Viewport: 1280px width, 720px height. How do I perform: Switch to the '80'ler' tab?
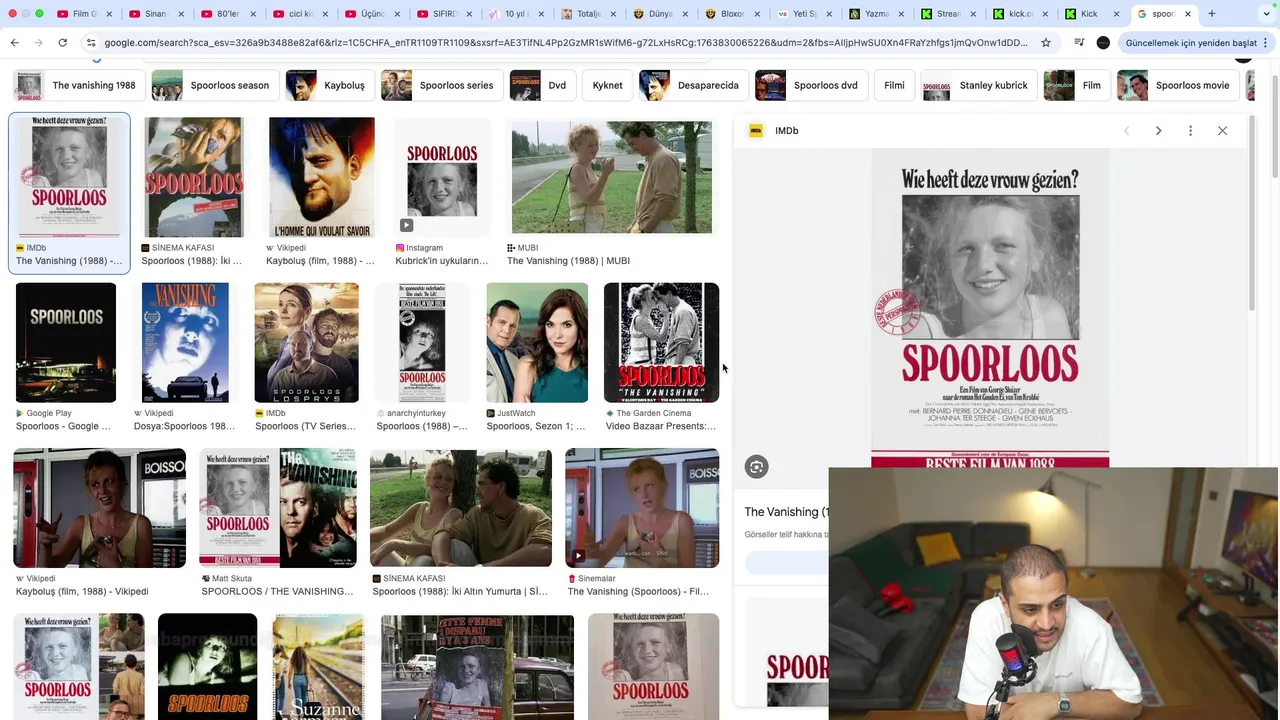227,14
